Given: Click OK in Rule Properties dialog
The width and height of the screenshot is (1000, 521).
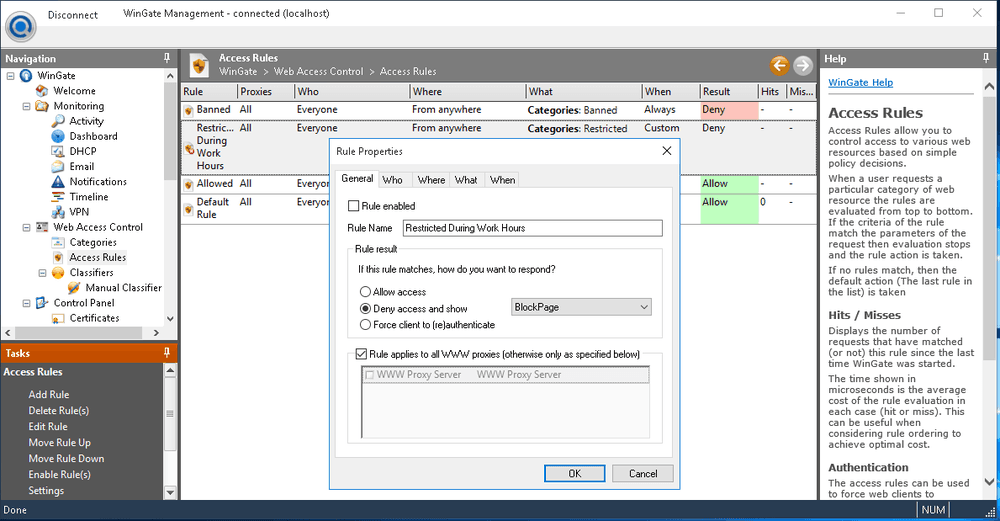Looking at the screenshot, I should tap(575, 473).
